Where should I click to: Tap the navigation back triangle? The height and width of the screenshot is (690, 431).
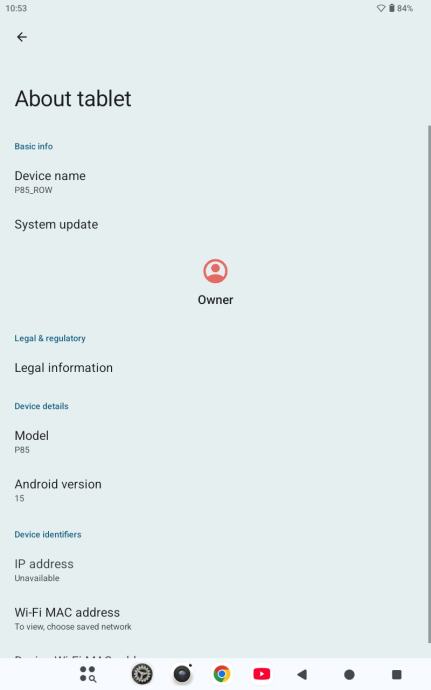coord(302,674)
